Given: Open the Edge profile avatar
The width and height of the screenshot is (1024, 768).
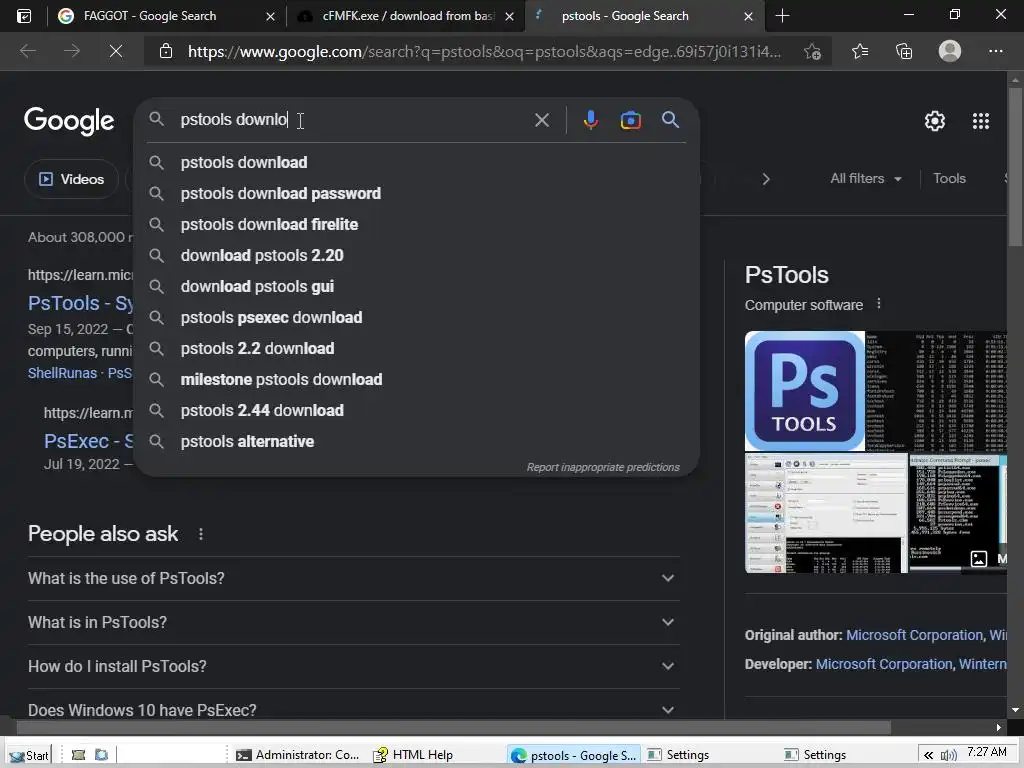Looking at the screenshot, I should click(950, 51).
